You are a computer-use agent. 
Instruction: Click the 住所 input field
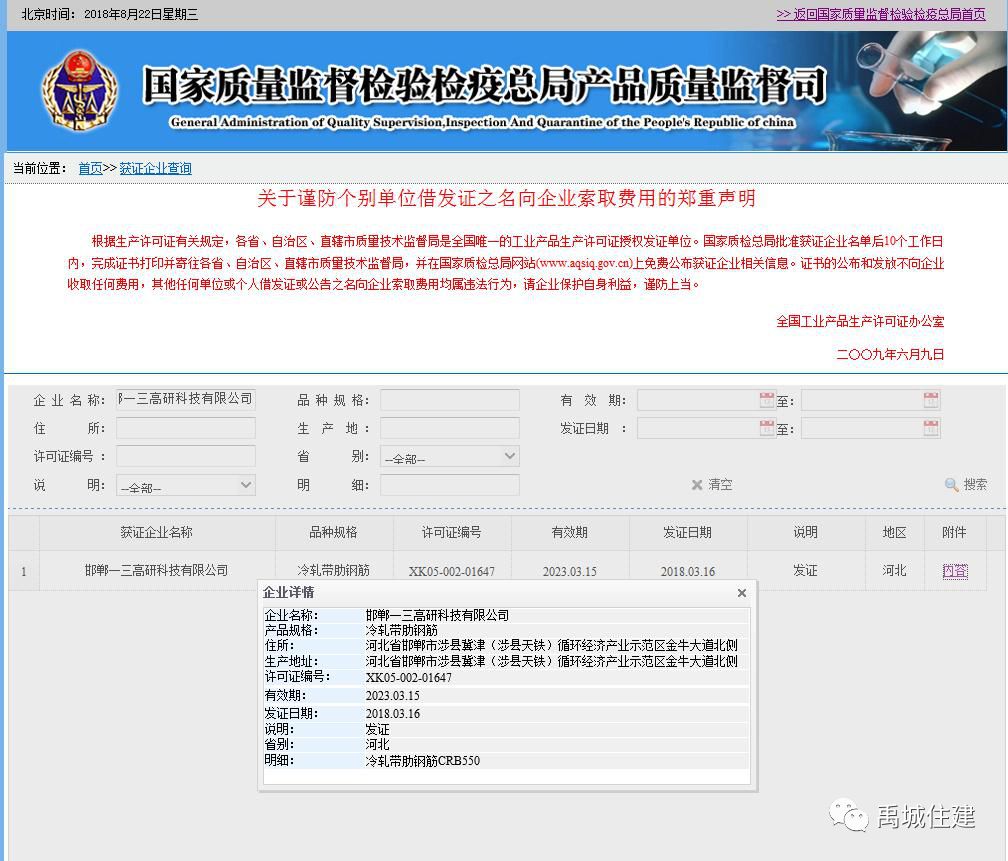tap(185, 427)
